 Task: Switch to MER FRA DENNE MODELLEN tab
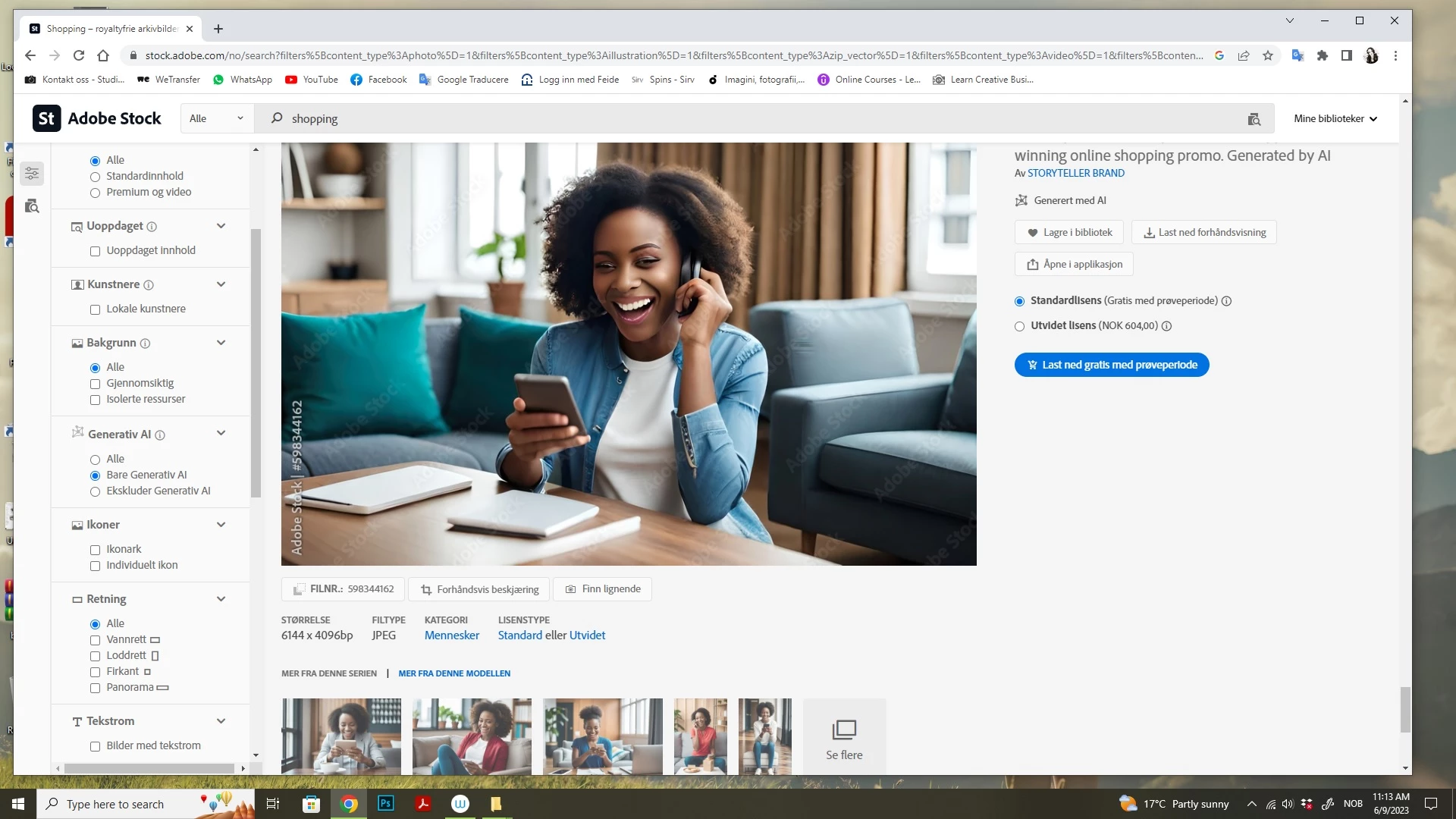tap(454, 673)
